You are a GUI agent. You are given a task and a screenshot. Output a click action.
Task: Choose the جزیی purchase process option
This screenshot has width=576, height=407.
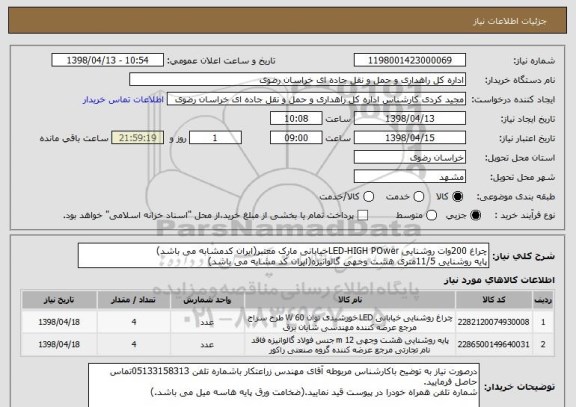pos(475,215)
